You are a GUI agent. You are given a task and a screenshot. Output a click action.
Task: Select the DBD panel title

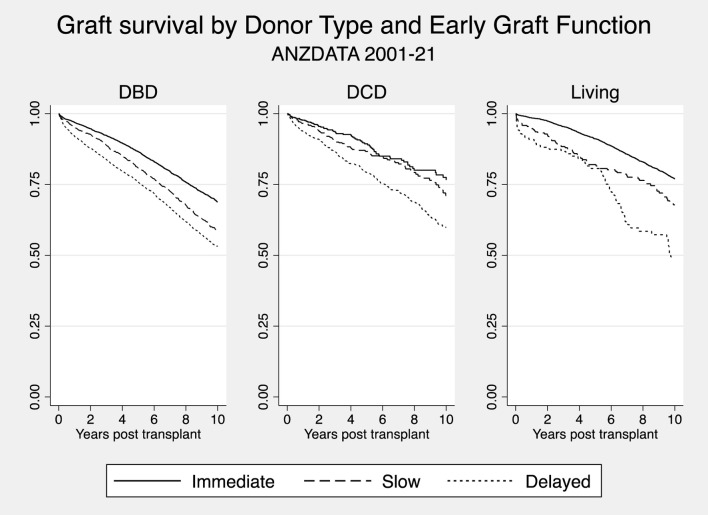tap(137, 94)
